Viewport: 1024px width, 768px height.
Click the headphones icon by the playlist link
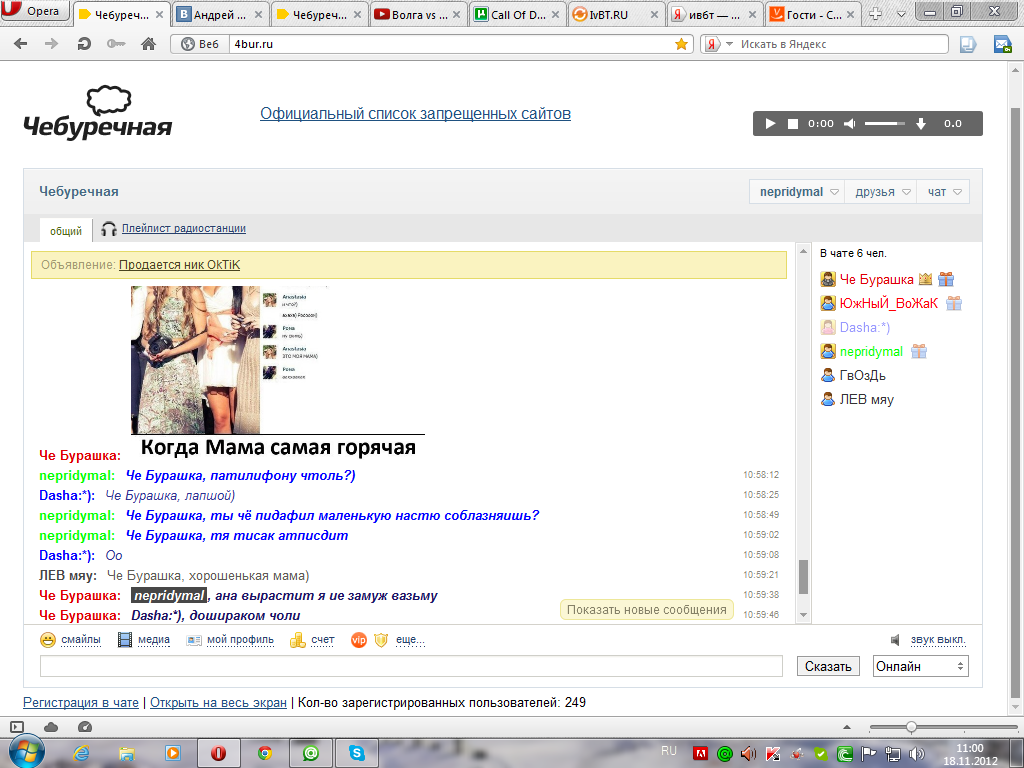[x=109, y=229]
